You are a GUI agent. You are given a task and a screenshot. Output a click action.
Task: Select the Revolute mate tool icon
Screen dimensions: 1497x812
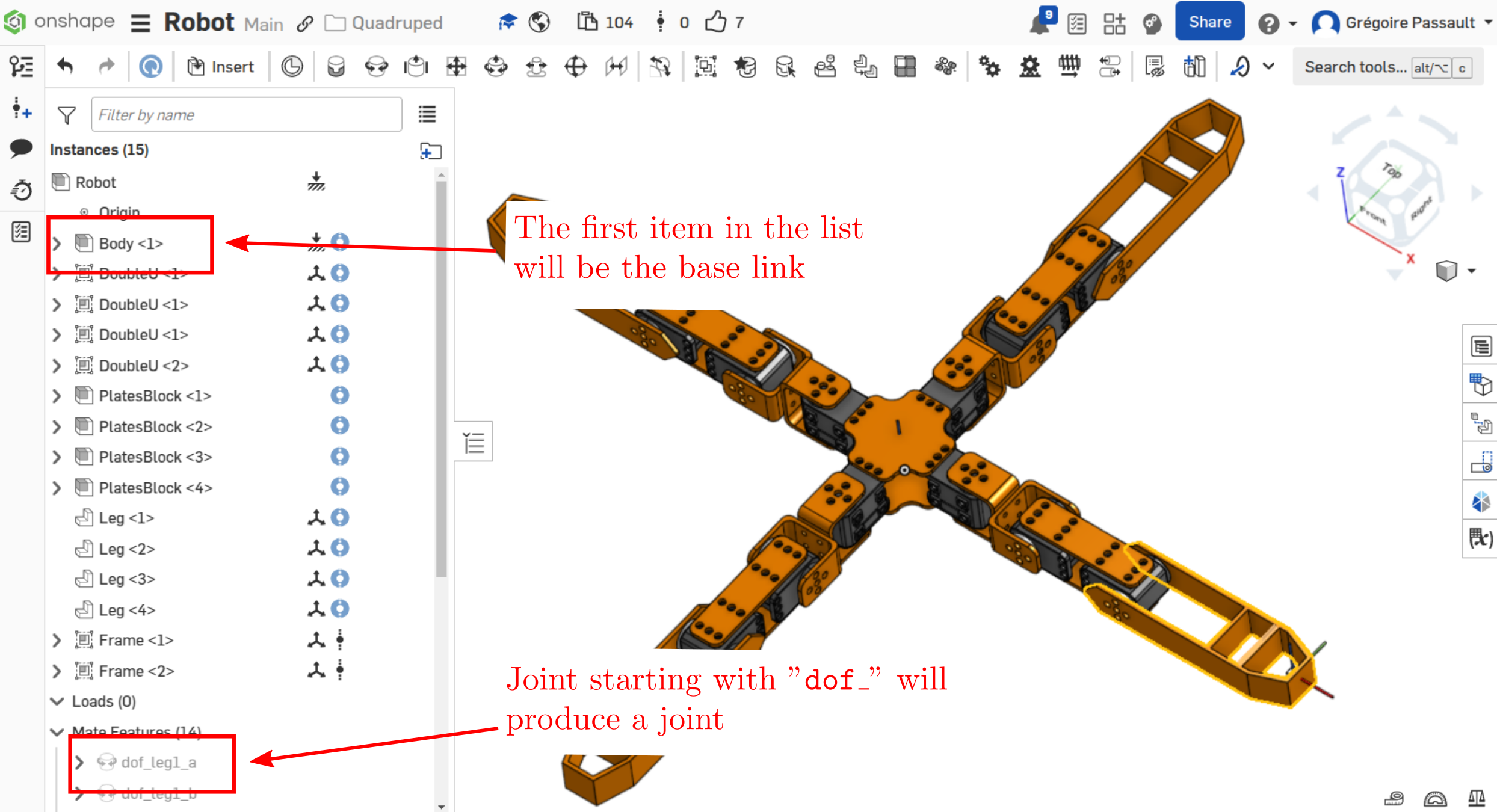tap(376, 67)
